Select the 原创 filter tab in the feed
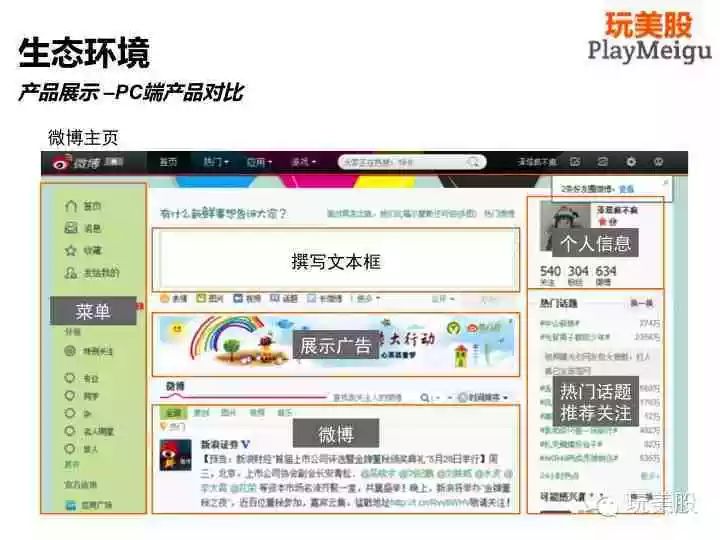Screen dimensions: 720x540 point(201,413)
